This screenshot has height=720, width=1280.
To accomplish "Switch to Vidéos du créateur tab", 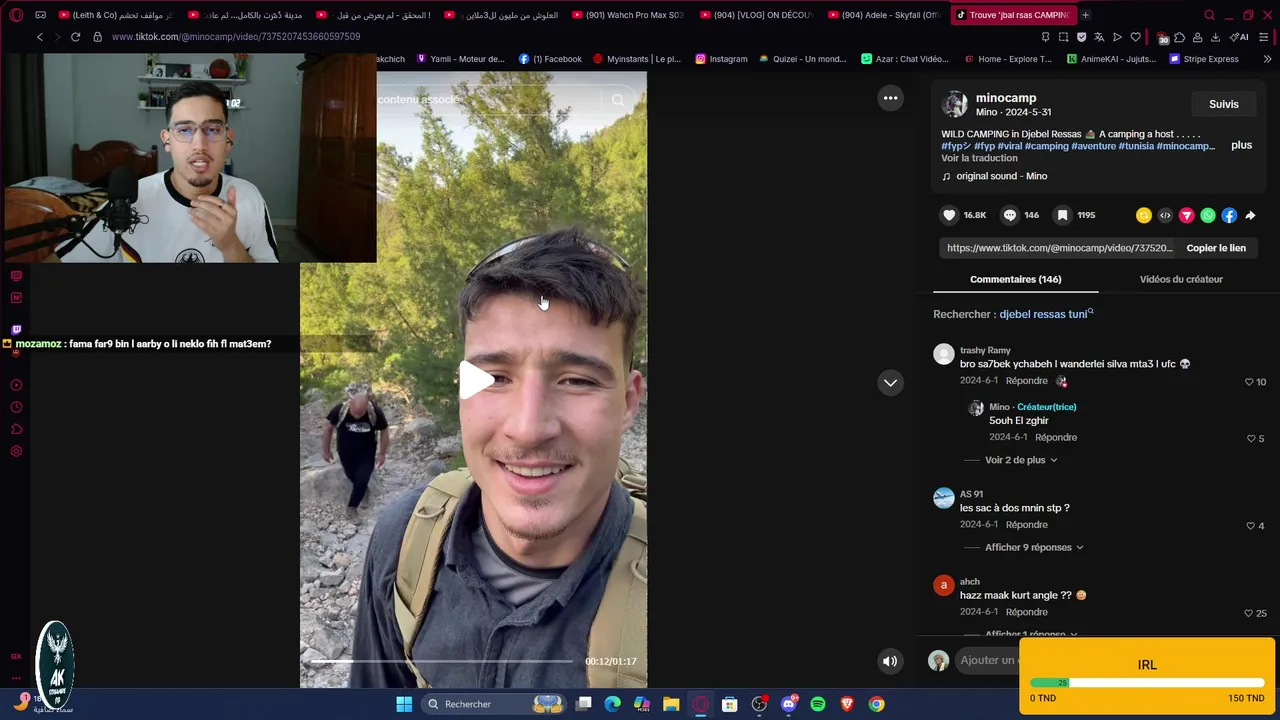I will [1181, 279].
